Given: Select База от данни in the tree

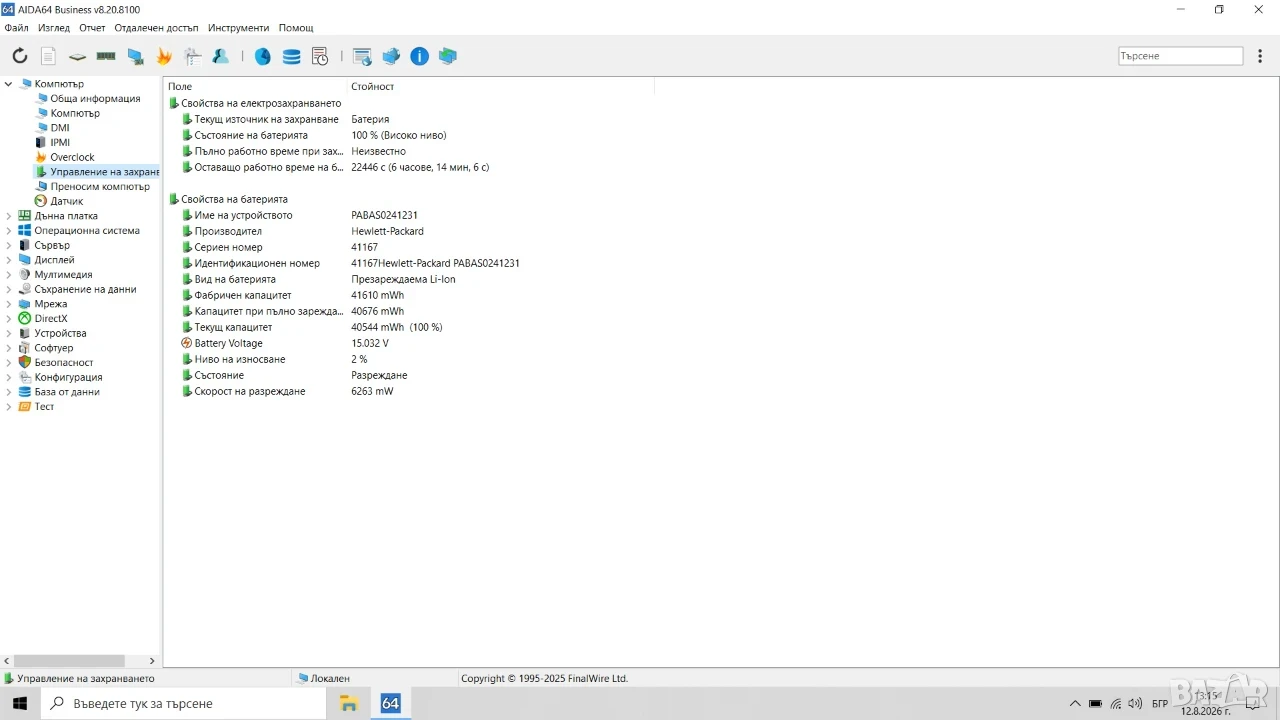Looking at the screenshot, I should 67,392.
